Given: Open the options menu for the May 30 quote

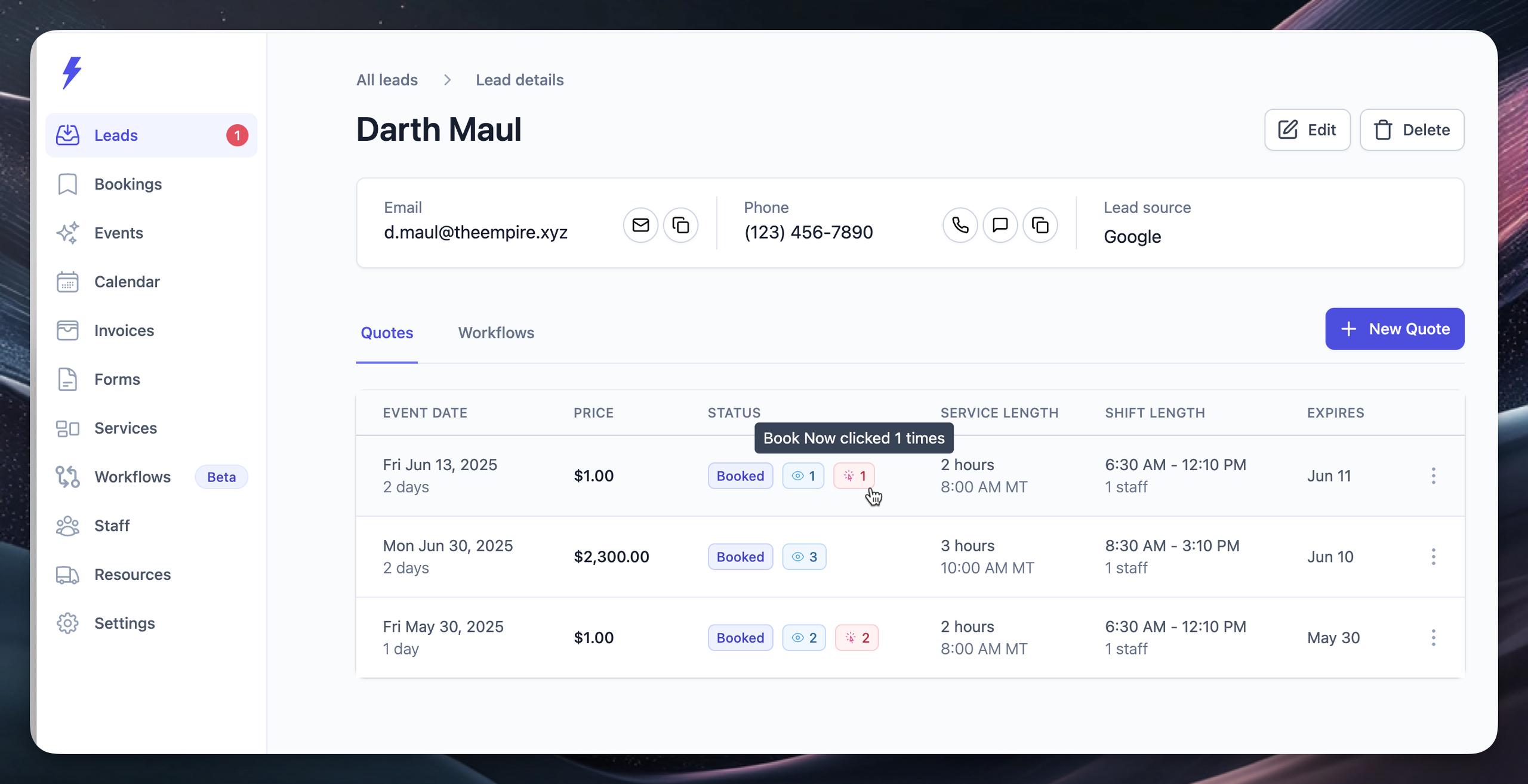Looking at the screenshot, I should [1433, 638].
